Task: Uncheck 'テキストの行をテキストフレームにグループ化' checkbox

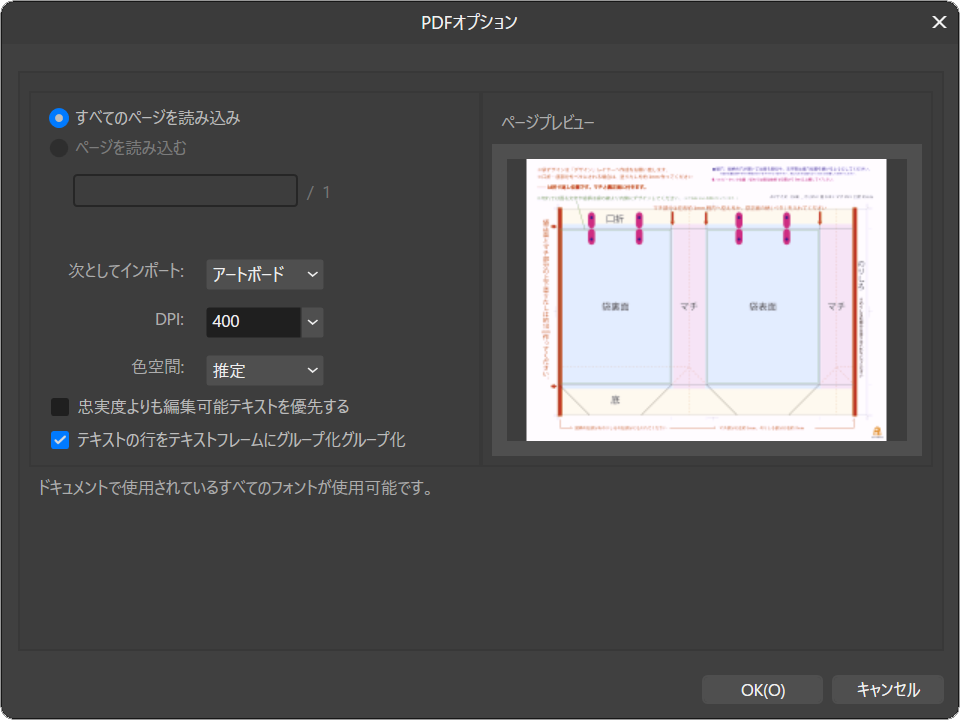Action: pos(60,439)
